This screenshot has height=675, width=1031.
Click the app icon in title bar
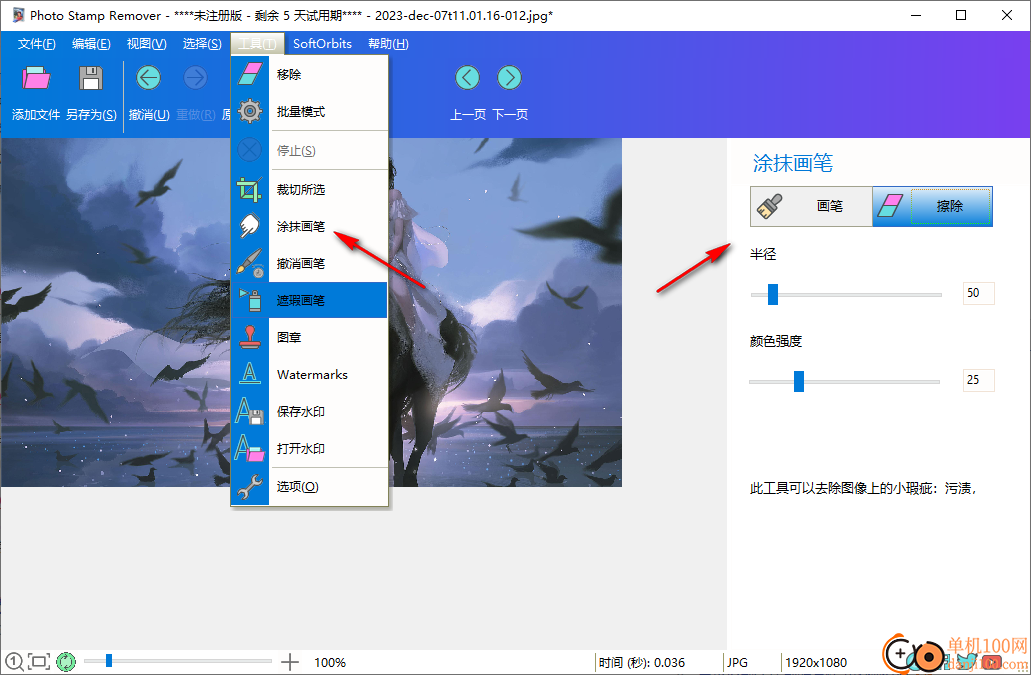tap(18, 15)
